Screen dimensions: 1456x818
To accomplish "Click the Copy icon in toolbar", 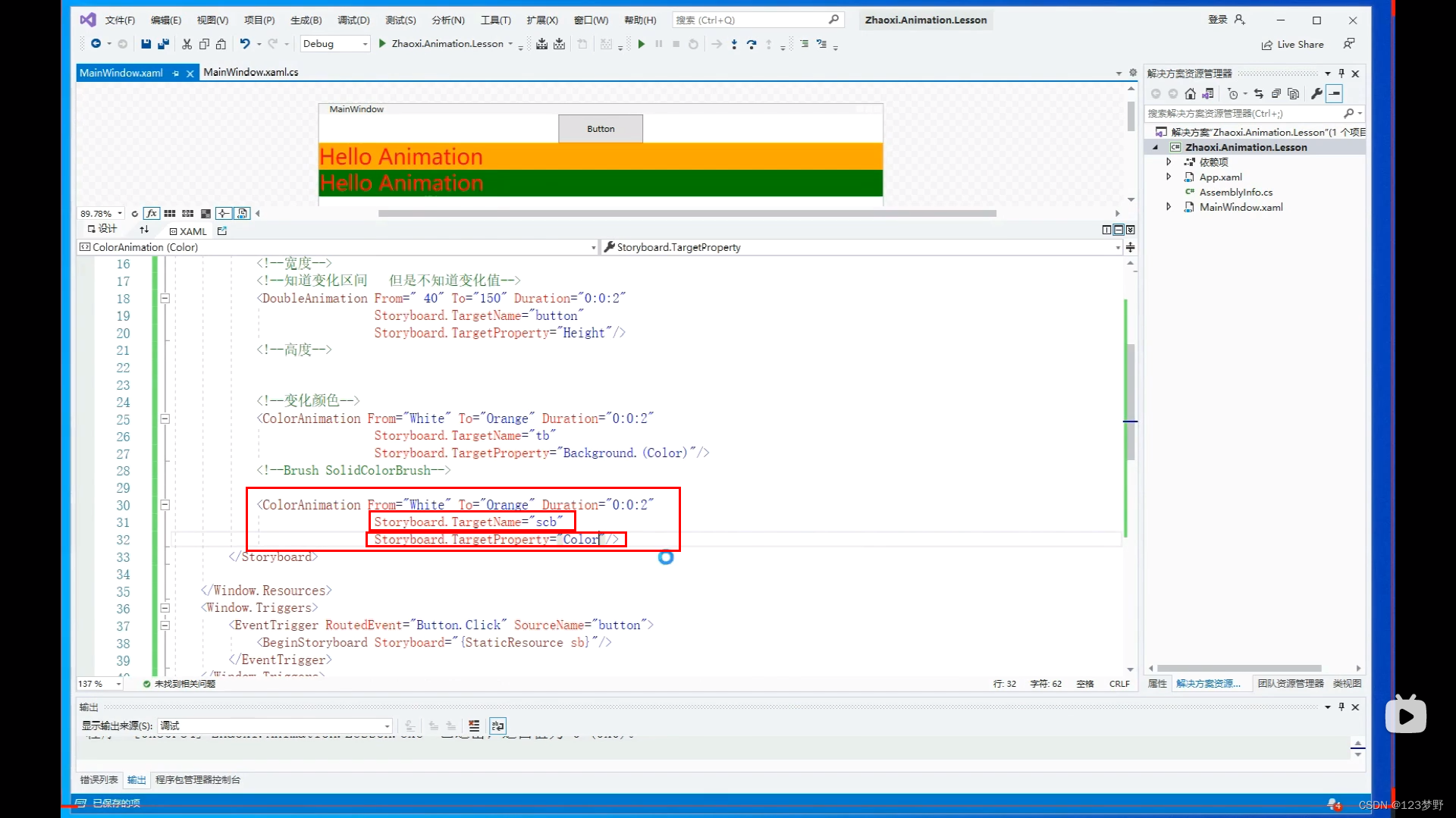I will point(204,44).
